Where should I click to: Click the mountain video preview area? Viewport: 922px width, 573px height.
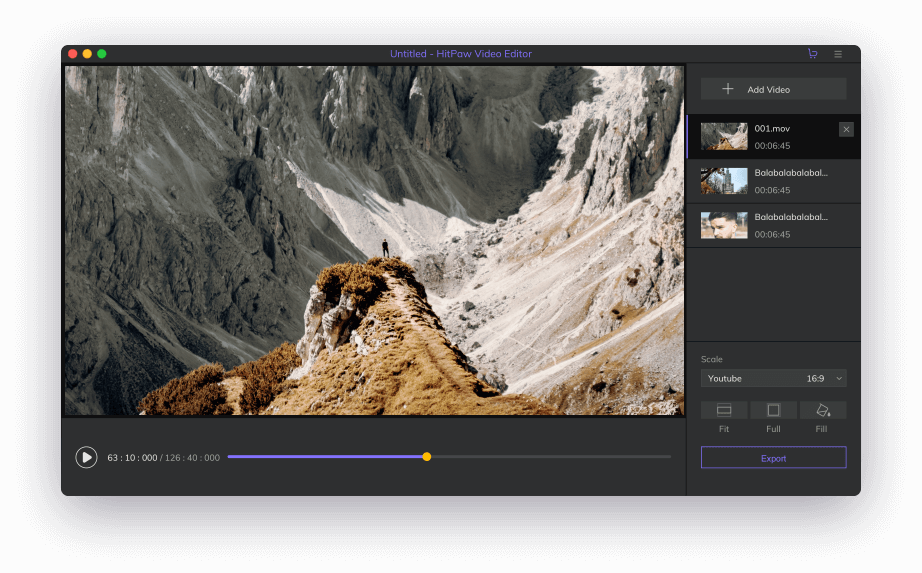point(375,240)
